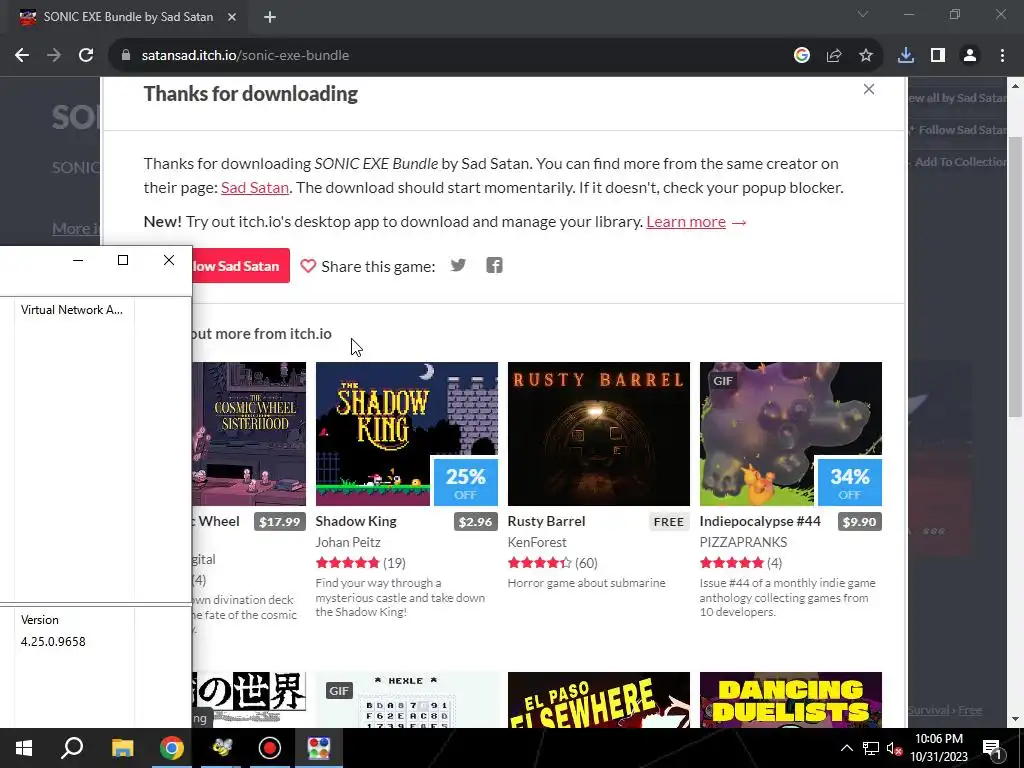Click the address bar URL
The image size is (1024, 768).
click(x=245, y=56)
